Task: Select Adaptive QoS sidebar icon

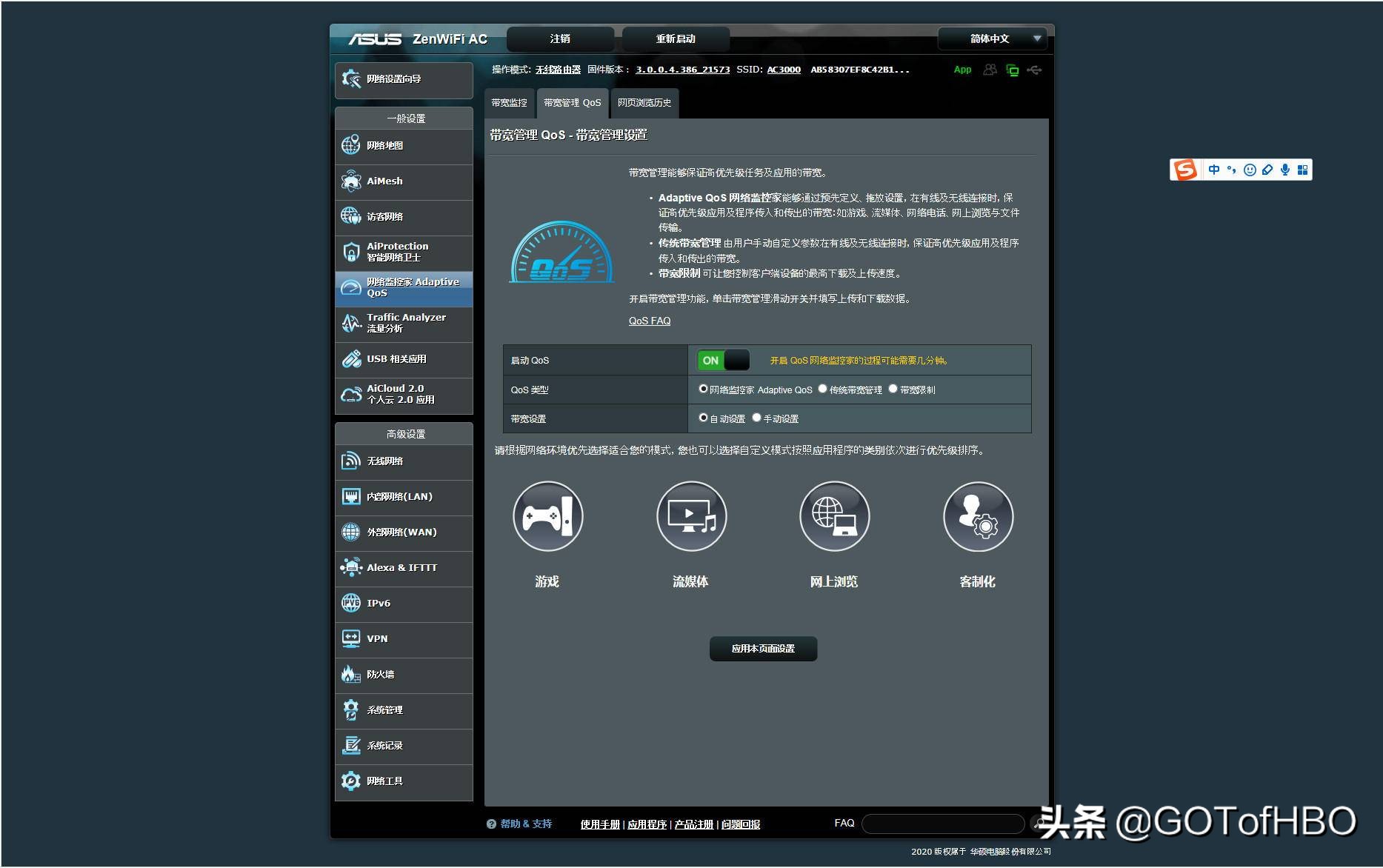Action: point(351,287)
